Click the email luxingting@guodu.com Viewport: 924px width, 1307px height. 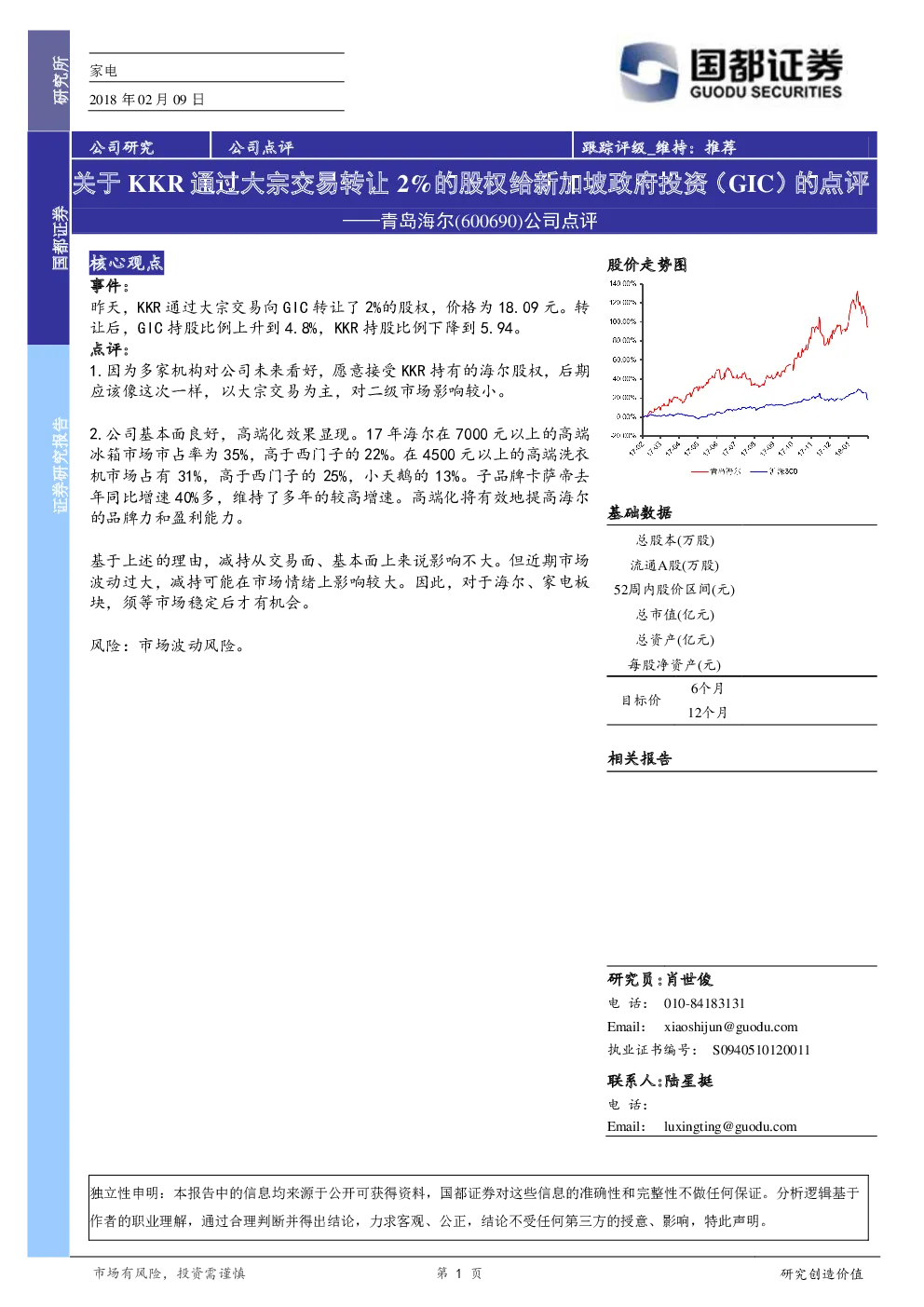(x=730, y=1126)
